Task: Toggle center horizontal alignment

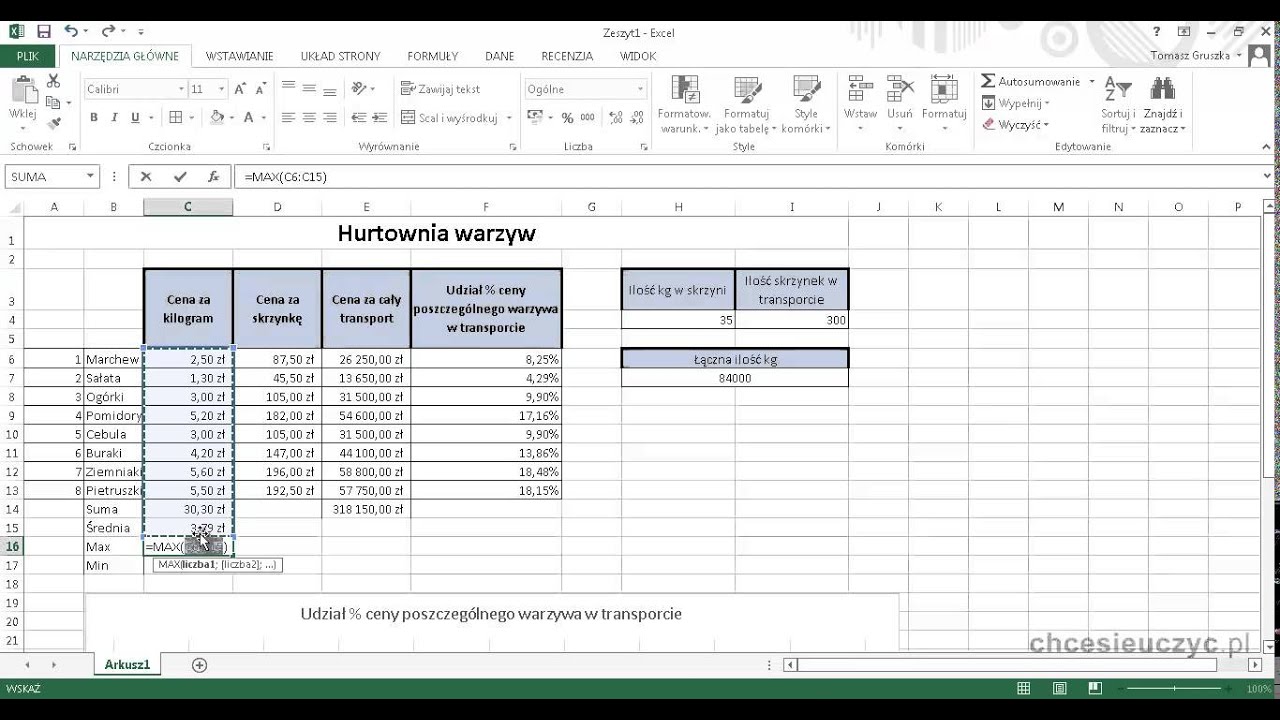Action: (309, 118)
